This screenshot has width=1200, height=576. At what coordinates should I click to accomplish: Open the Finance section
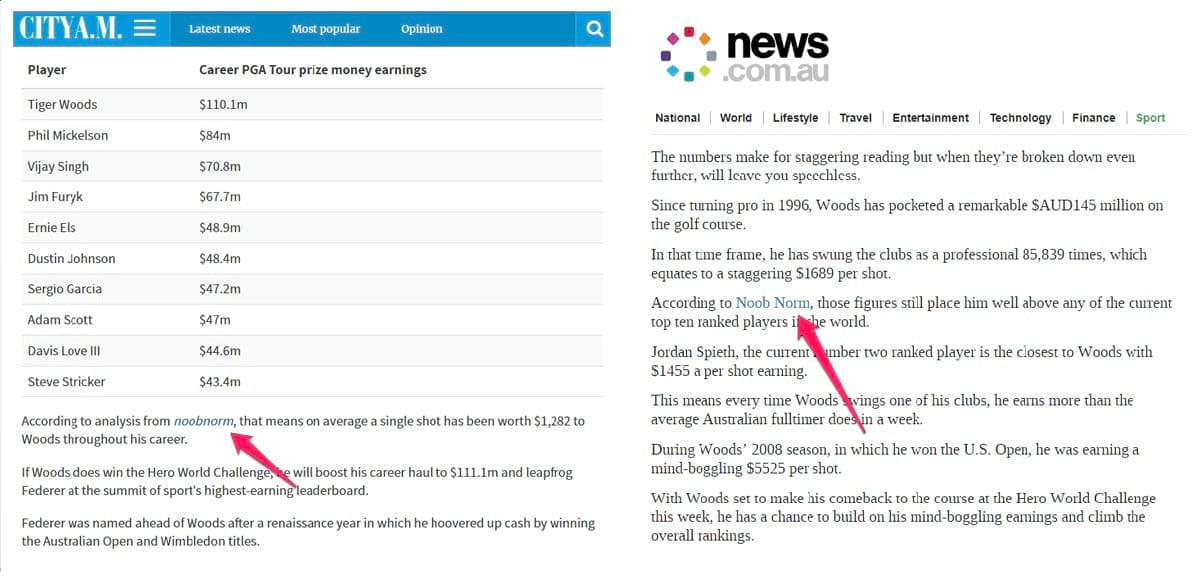click(x=1093, y=117)
